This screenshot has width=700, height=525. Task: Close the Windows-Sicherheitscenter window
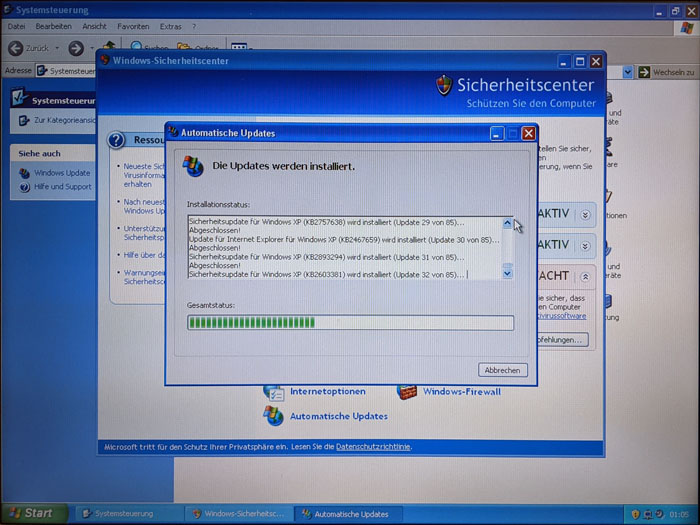(x=596, y=62)
